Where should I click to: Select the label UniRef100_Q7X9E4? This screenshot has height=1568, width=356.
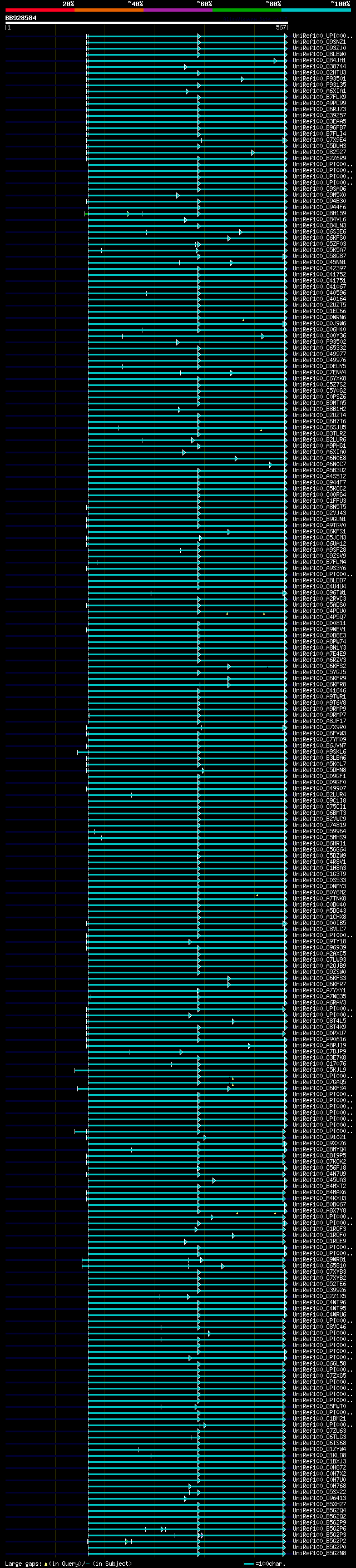(x=319, y=140)
